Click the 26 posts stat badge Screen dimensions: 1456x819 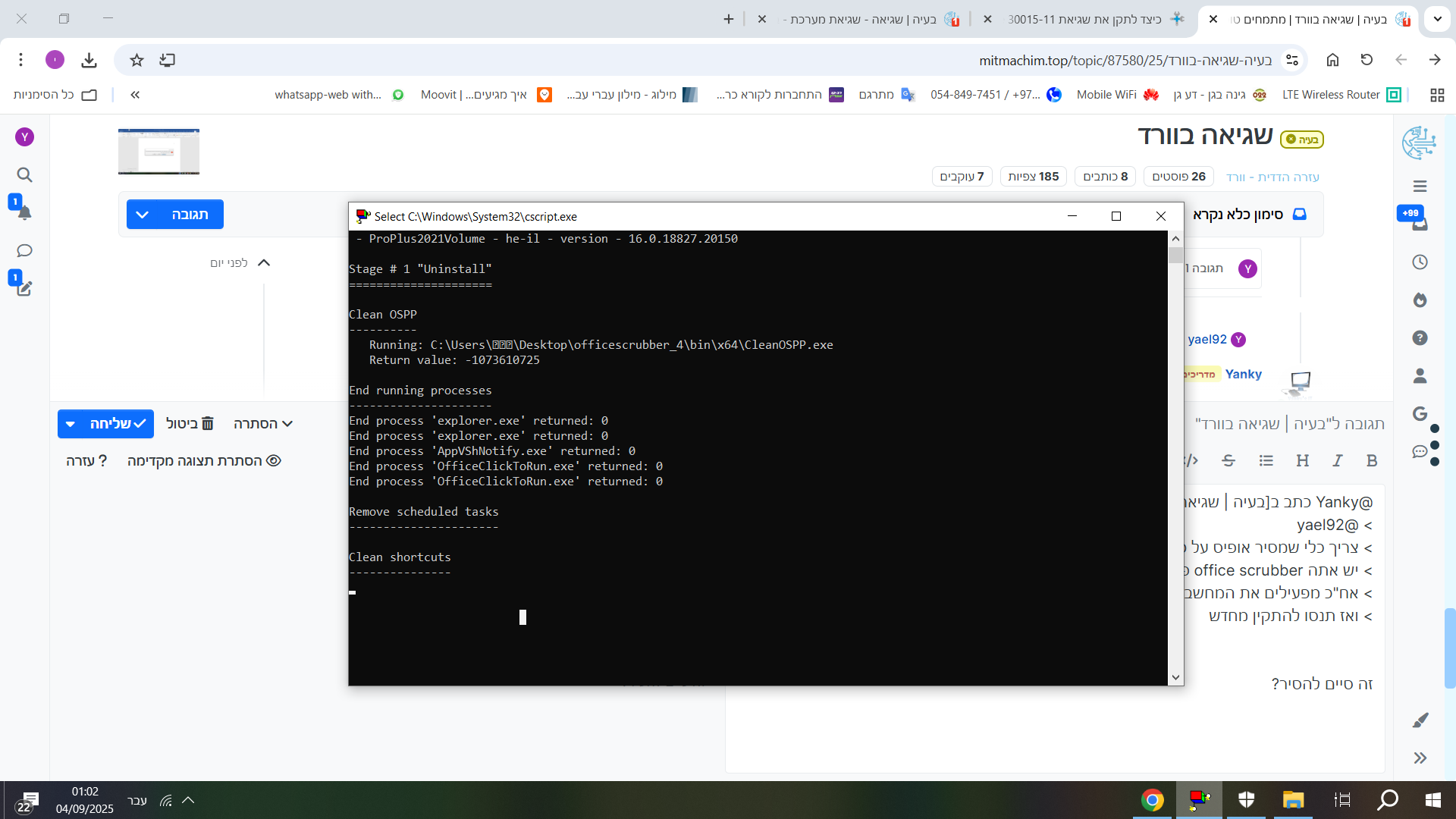(x=1178, y=177)
